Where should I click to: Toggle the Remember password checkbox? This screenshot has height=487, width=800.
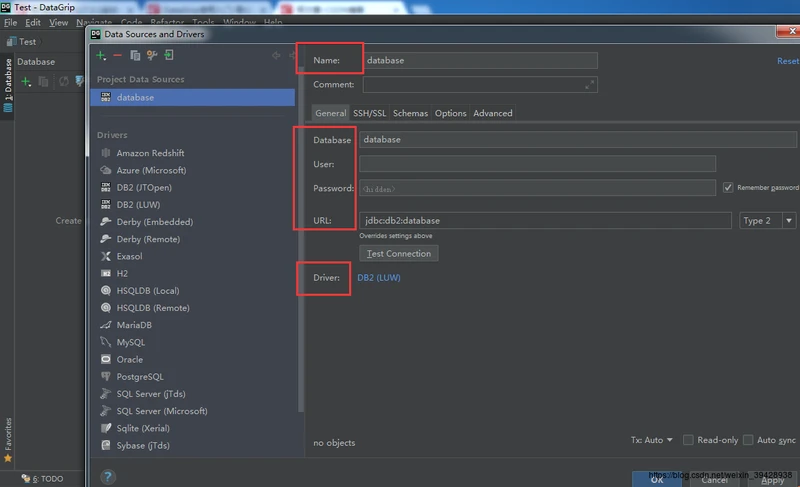728,188
